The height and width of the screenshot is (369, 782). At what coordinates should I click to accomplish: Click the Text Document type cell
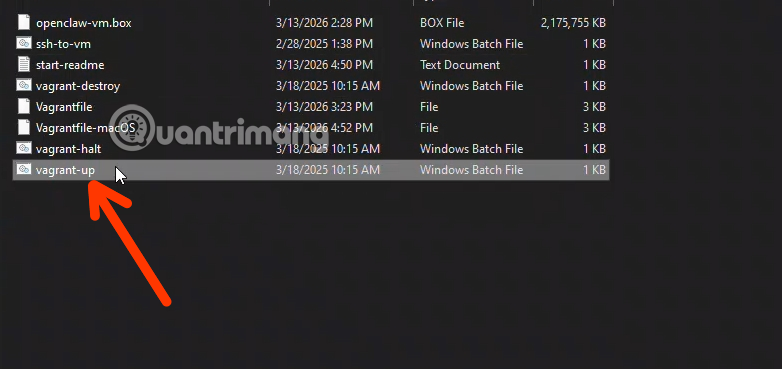[460, 65]
